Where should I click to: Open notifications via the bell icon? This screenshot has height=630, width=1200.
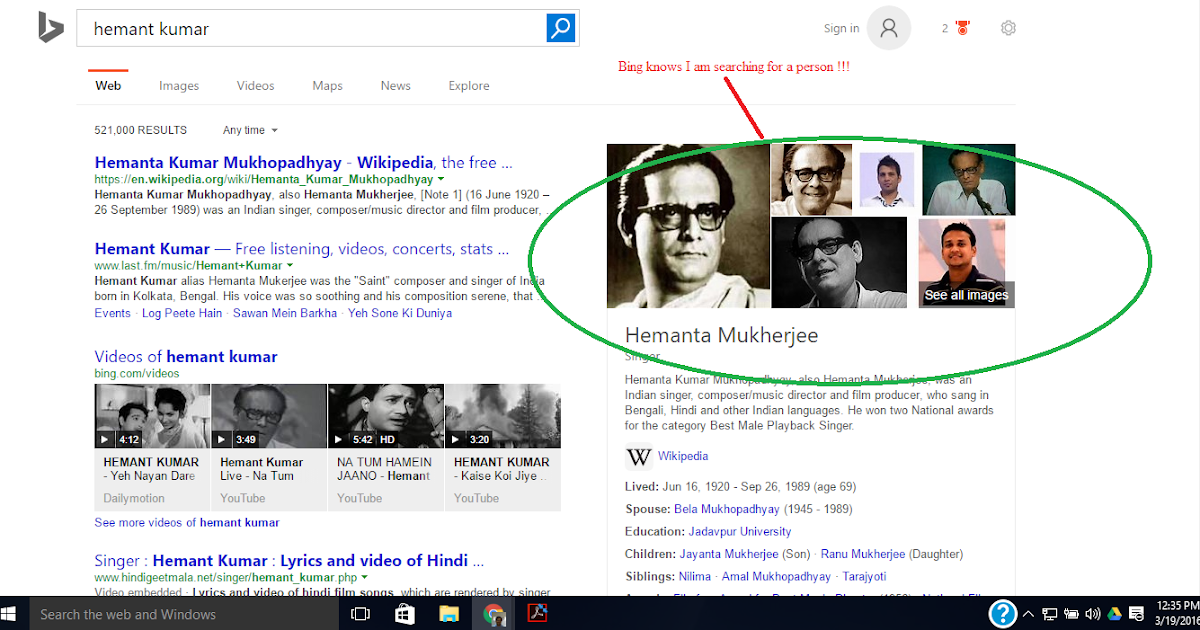point(962,28)
